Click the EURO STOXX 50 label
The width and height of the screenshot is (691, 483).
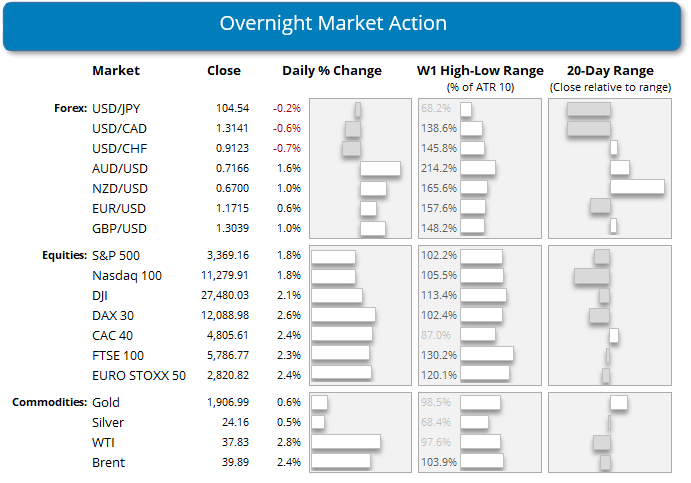click(138, 373)
